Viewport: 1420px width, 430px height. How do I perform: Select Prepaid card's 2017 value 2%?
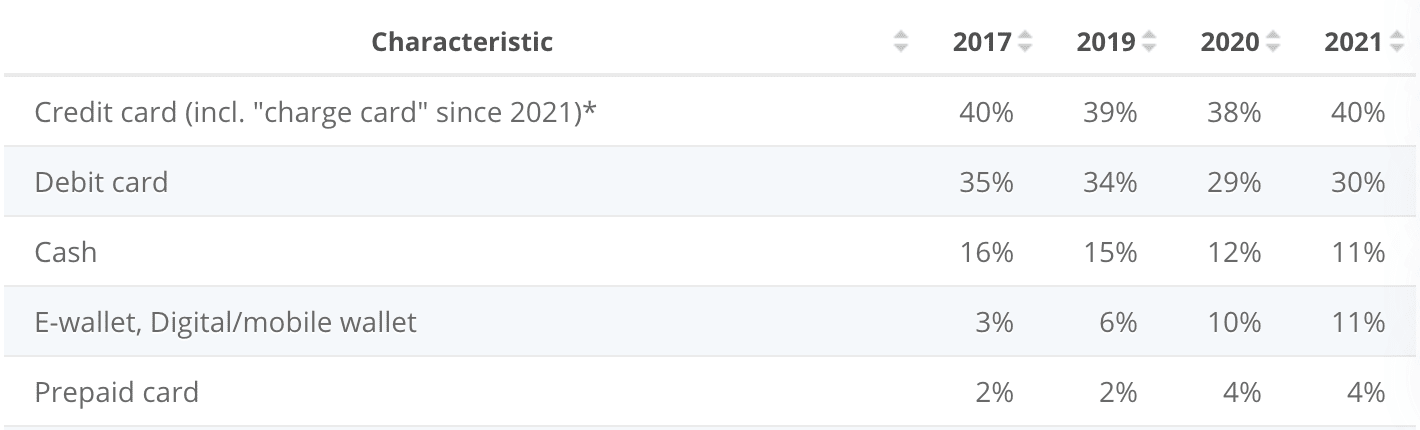[x=993, y=392]
